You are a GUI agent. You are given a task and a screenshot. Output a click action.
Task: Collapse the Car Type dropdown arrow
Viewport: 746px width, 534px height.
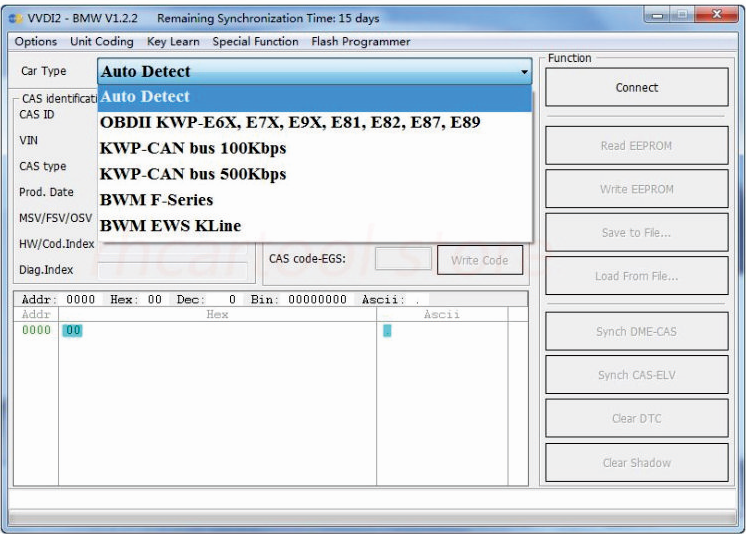click(x=524, y=72)
